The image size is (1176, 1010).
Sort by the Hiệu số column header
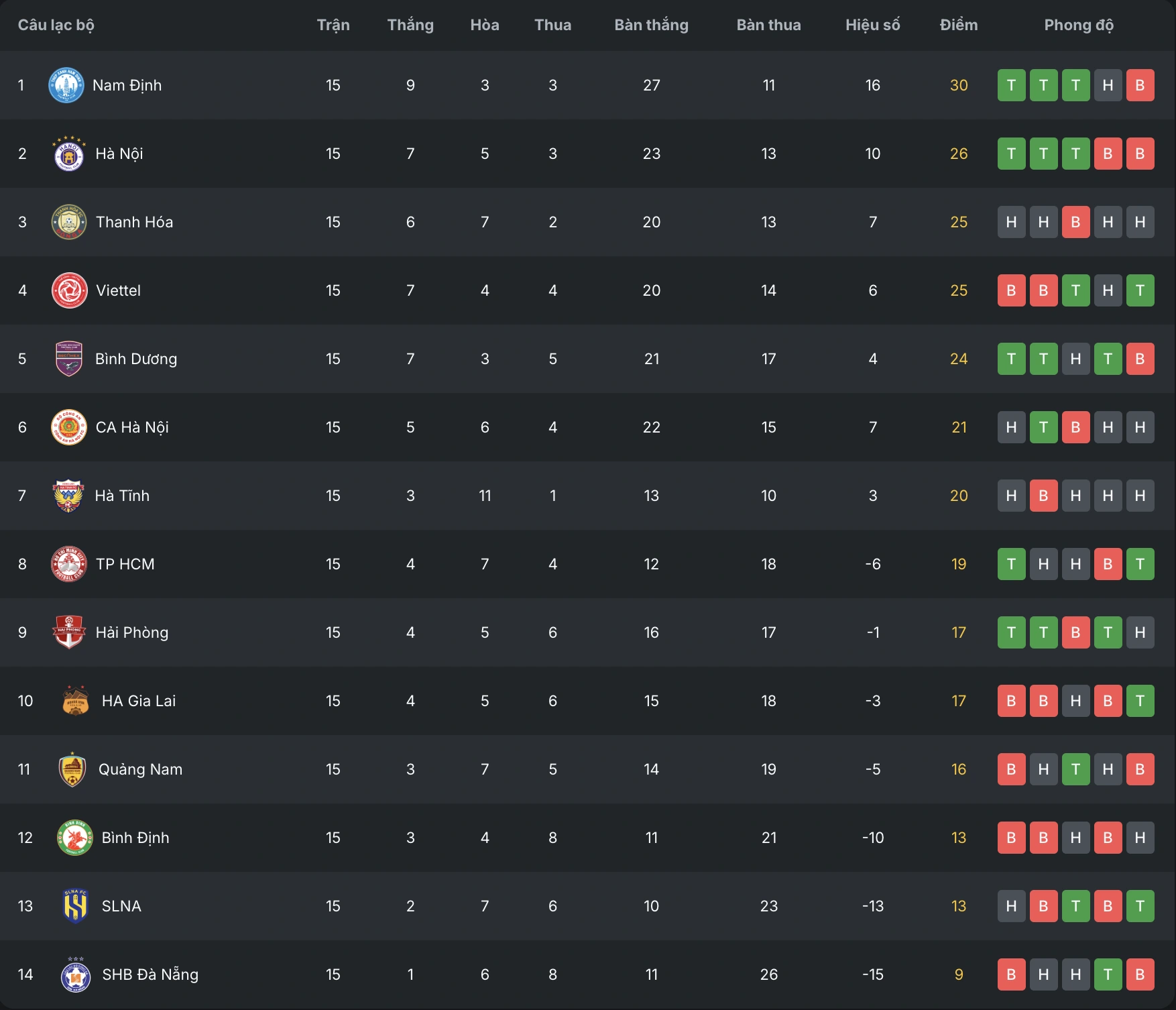[872, 25]
